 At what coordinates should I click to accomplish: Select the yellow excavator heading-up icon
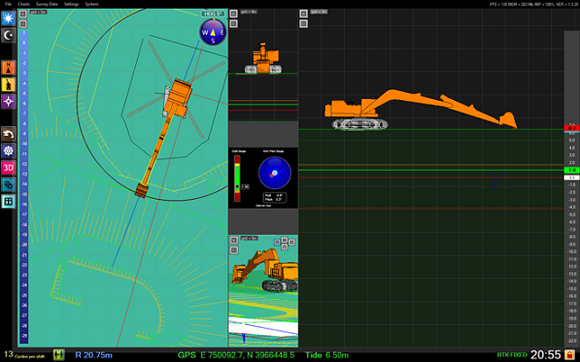[x=8, y=84]
